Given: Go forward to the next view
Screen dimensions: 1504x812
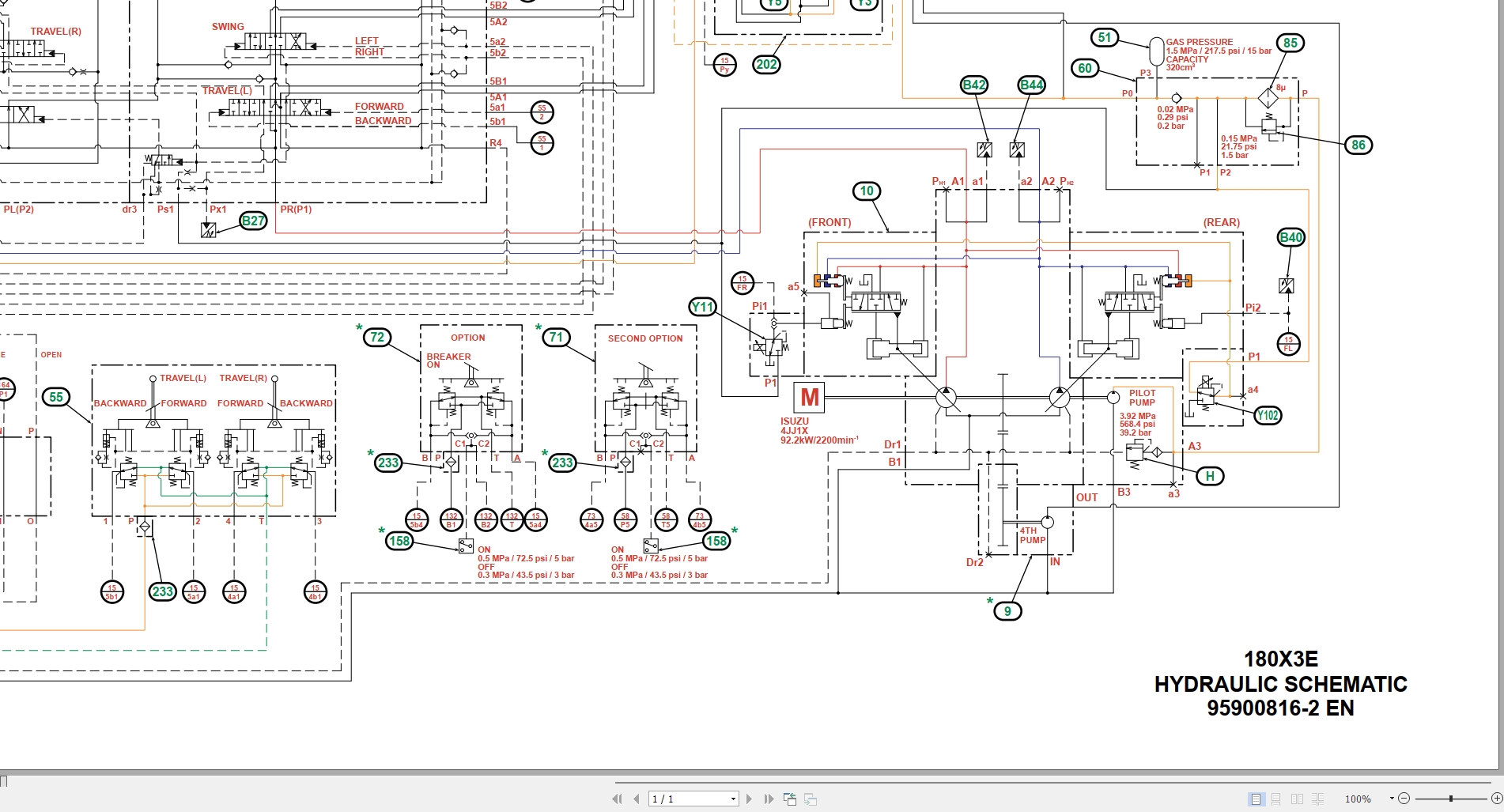Looking at the screenshot, I should pyautogui.click(x=810, y=799).
